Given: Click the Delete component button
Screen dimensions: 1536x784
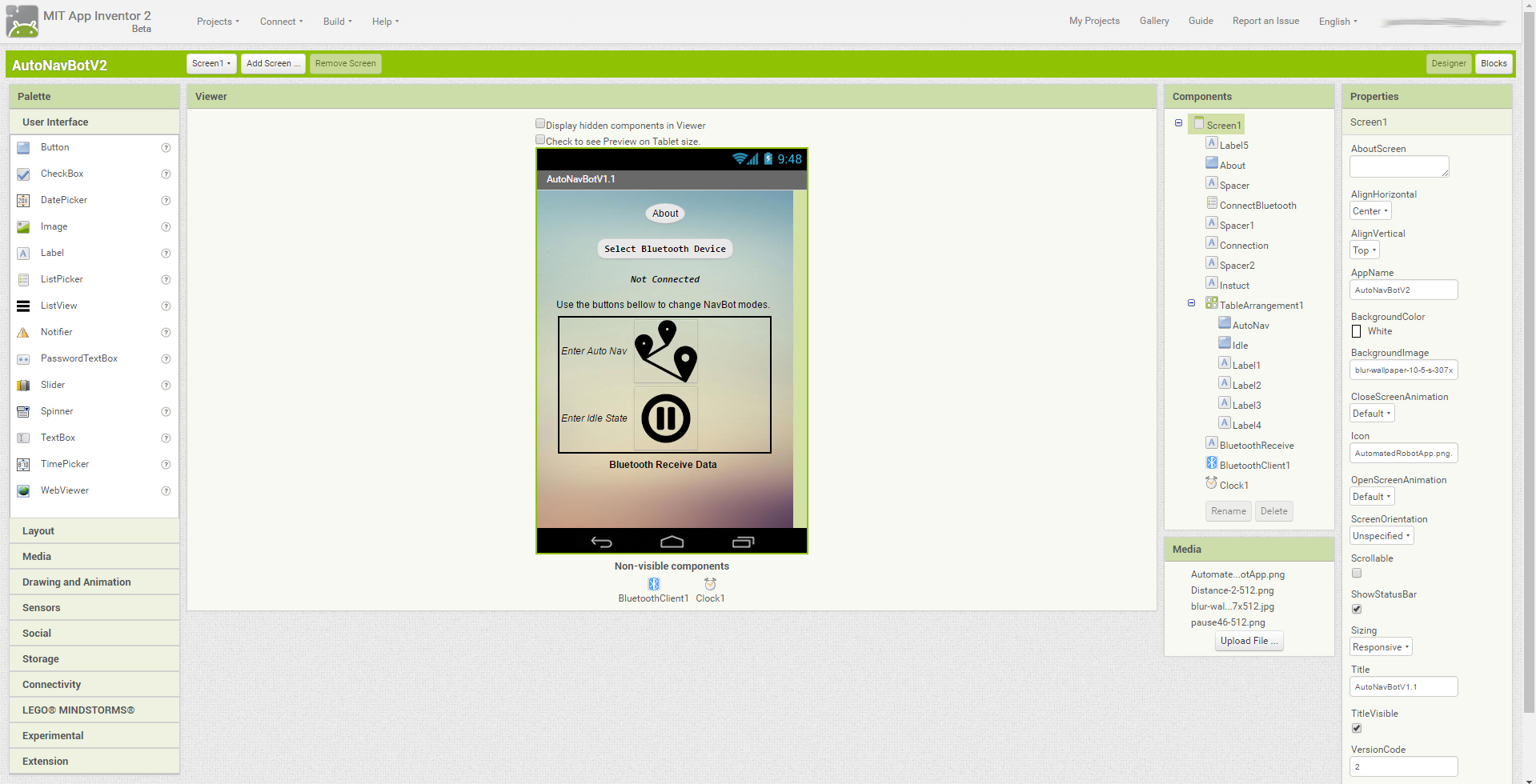Looking at the screenshot, I should pyautogui.click(x=1274, y=511).
